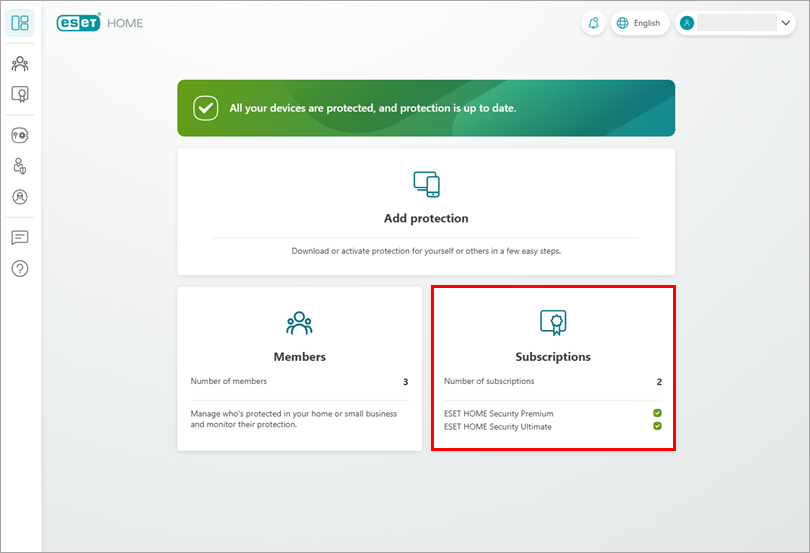The height and width of the screenshot is (553, 810).
Task: Click the blurred account name field
Action: [737, 23]
